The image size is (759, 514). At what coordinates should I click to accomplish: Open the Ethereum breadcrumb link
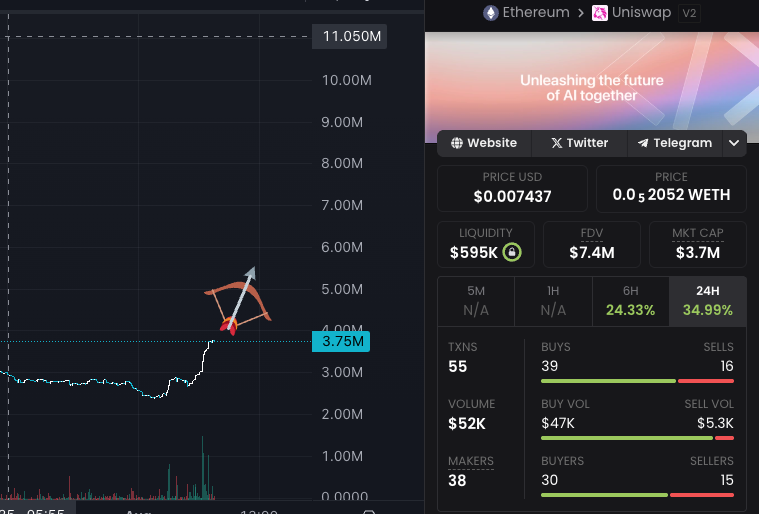click(x=536, y=13)
